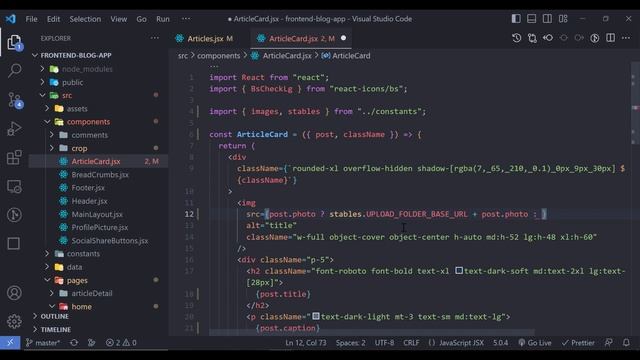Screen dimensions: 640x360
Task: Open the Go menu
Action: coord(141,19)
